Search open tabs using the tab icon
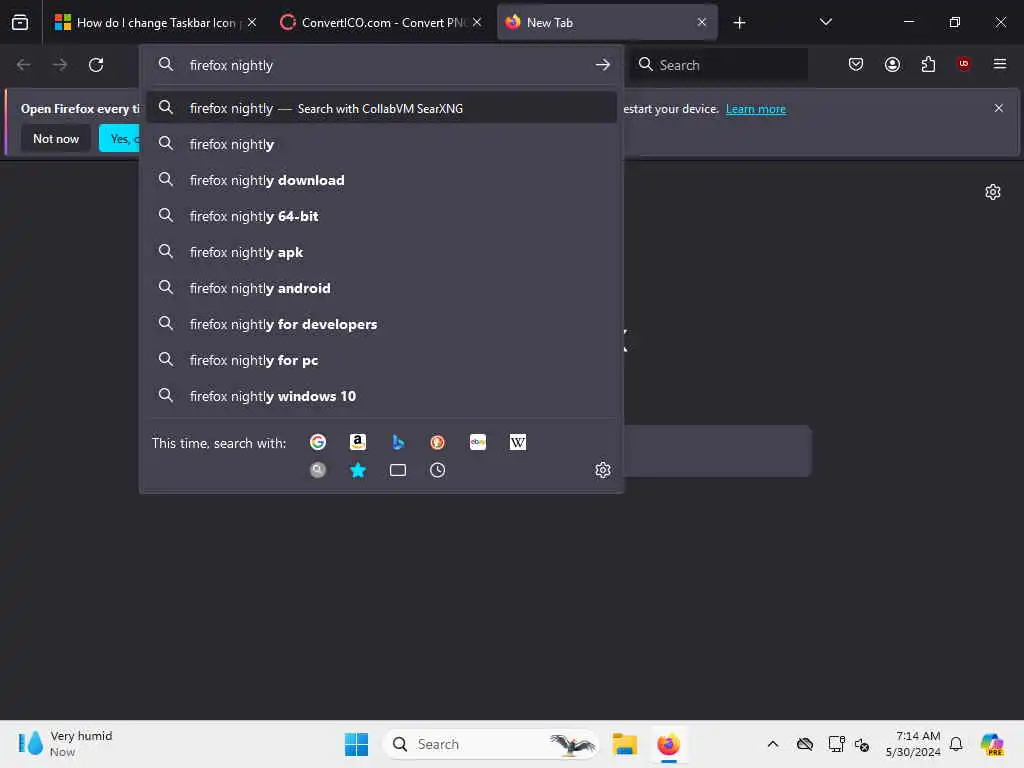Viewport: 1024px width, 768px height. pos(398,470)
